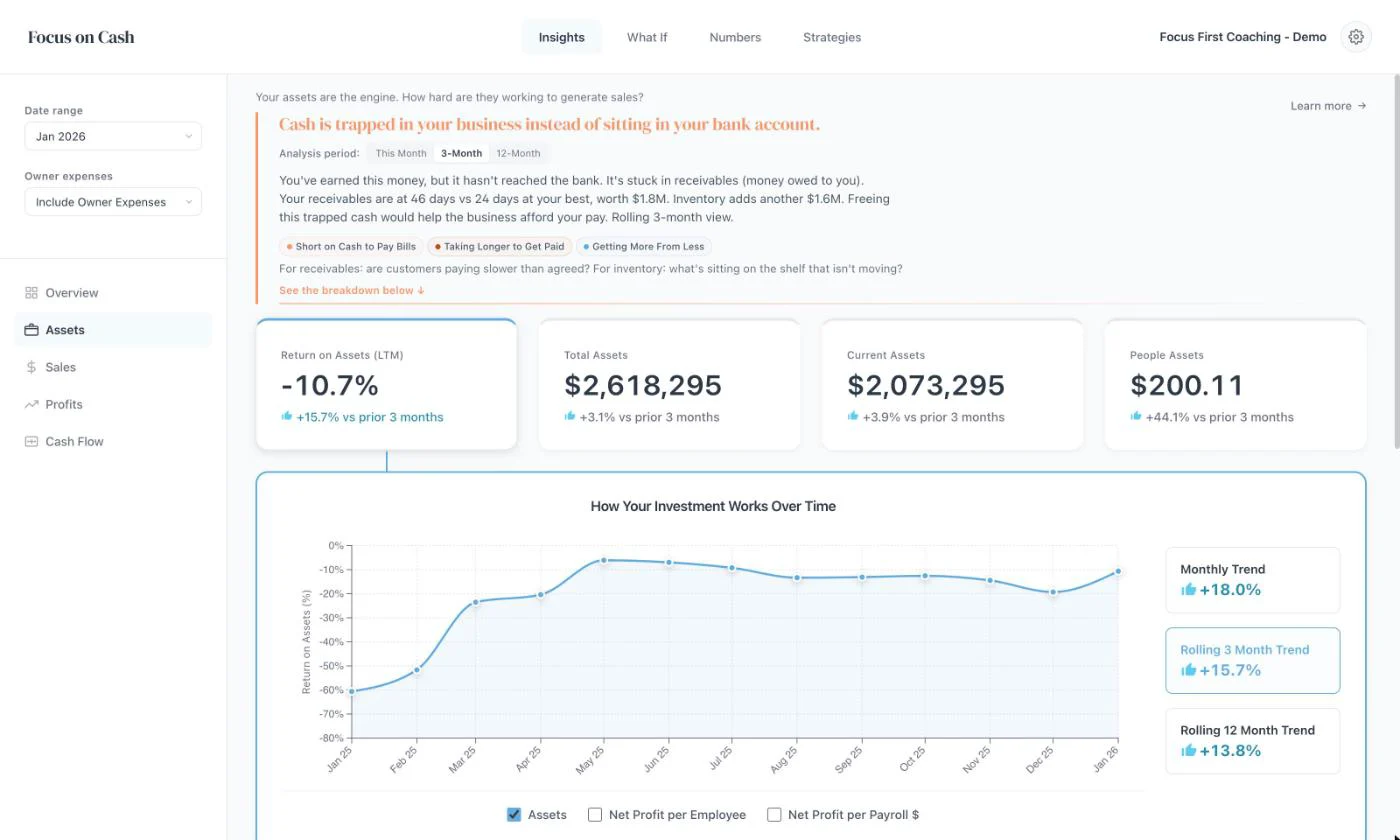The width and height of the screenshot is (1400, 840).
Task: Open settings gear icon
Action: coord(1356,37)
